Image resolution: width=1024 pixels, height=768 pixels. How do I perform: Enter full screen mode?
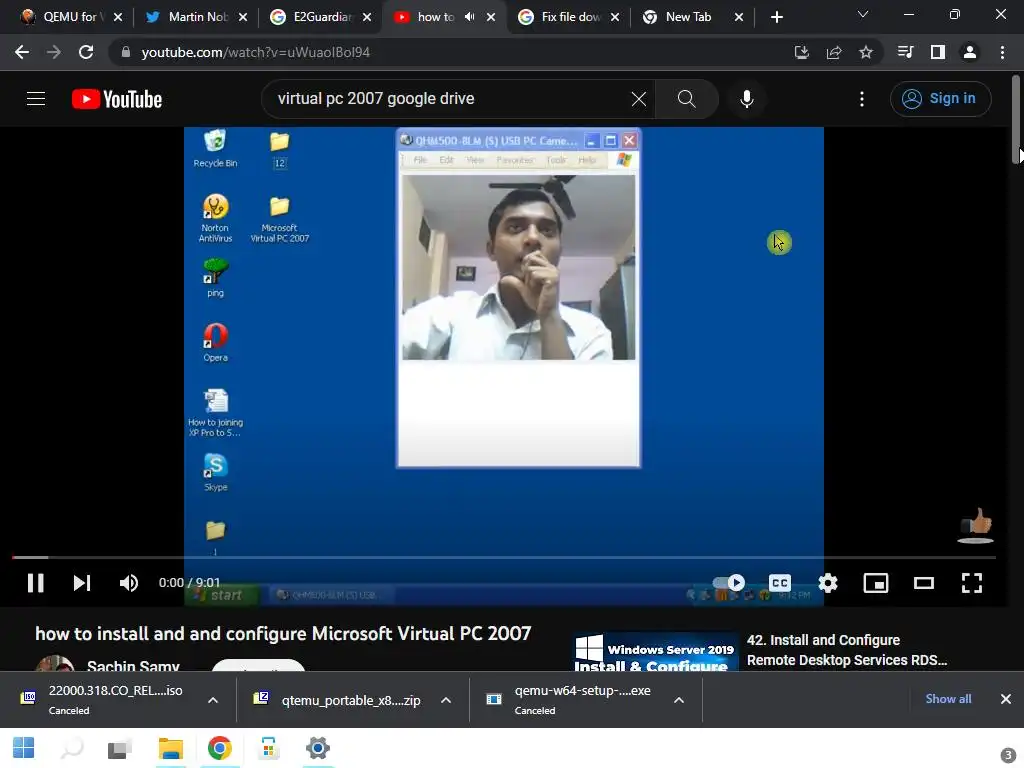972,583
